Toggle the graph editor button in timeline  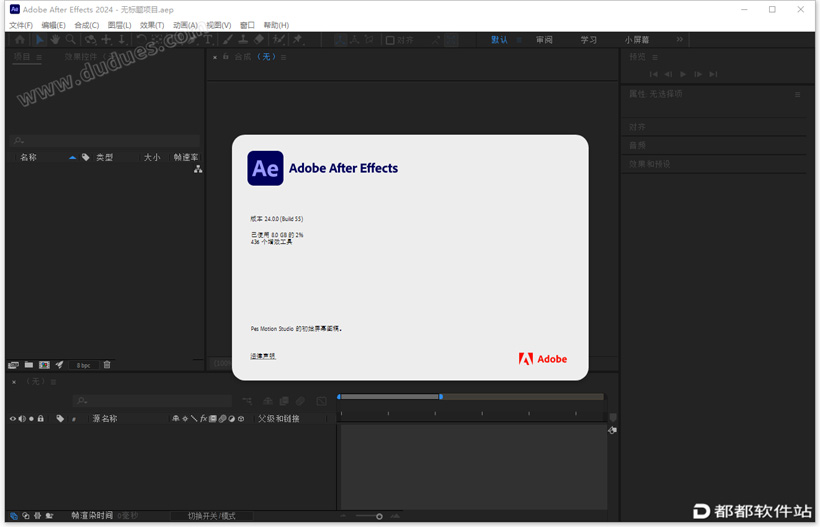click(322, 401)
